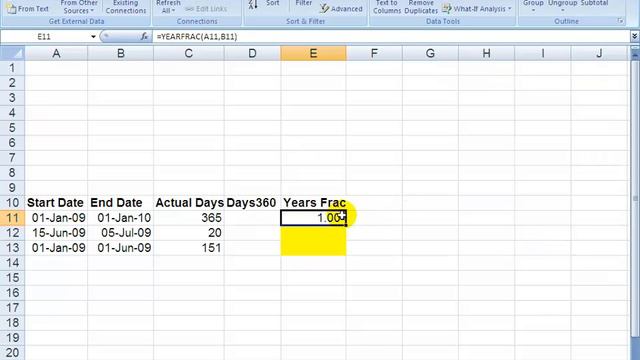Select column F header
Viewport: 640px width, 360px height.
point(374,53)
